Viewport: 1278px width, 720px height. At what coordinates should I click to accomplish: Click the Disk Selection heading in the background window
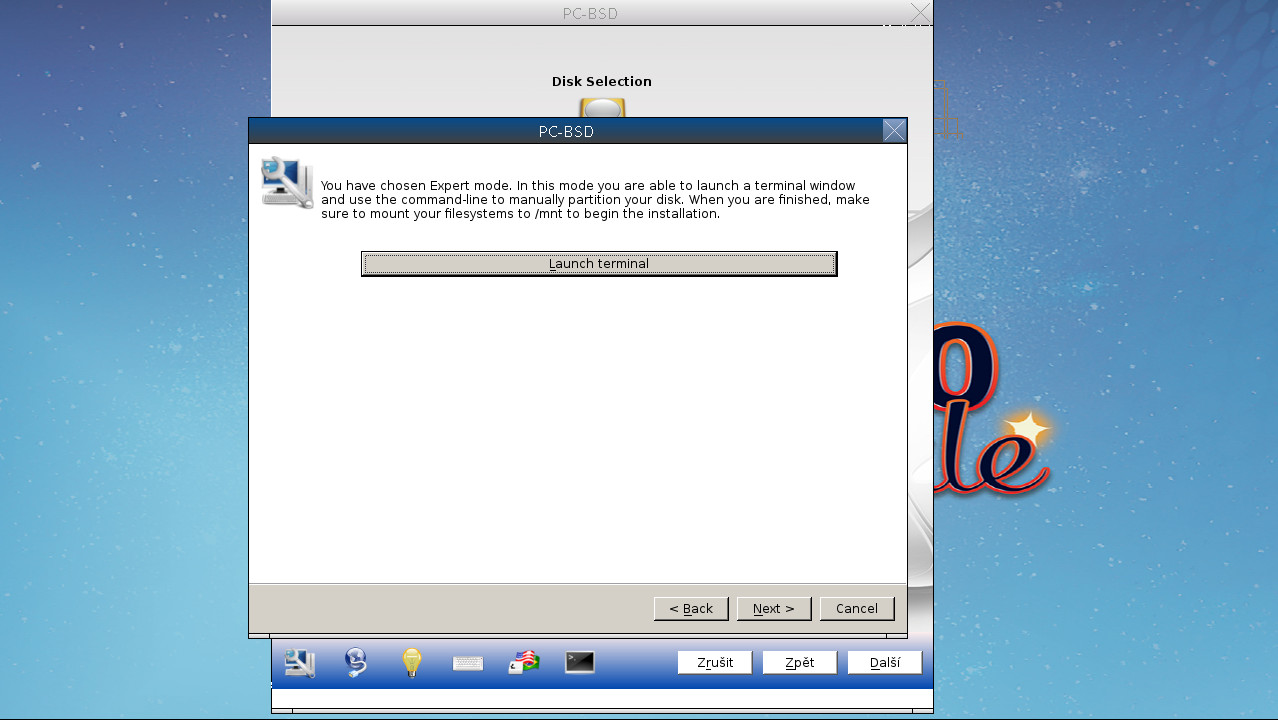tap(601, 81)
